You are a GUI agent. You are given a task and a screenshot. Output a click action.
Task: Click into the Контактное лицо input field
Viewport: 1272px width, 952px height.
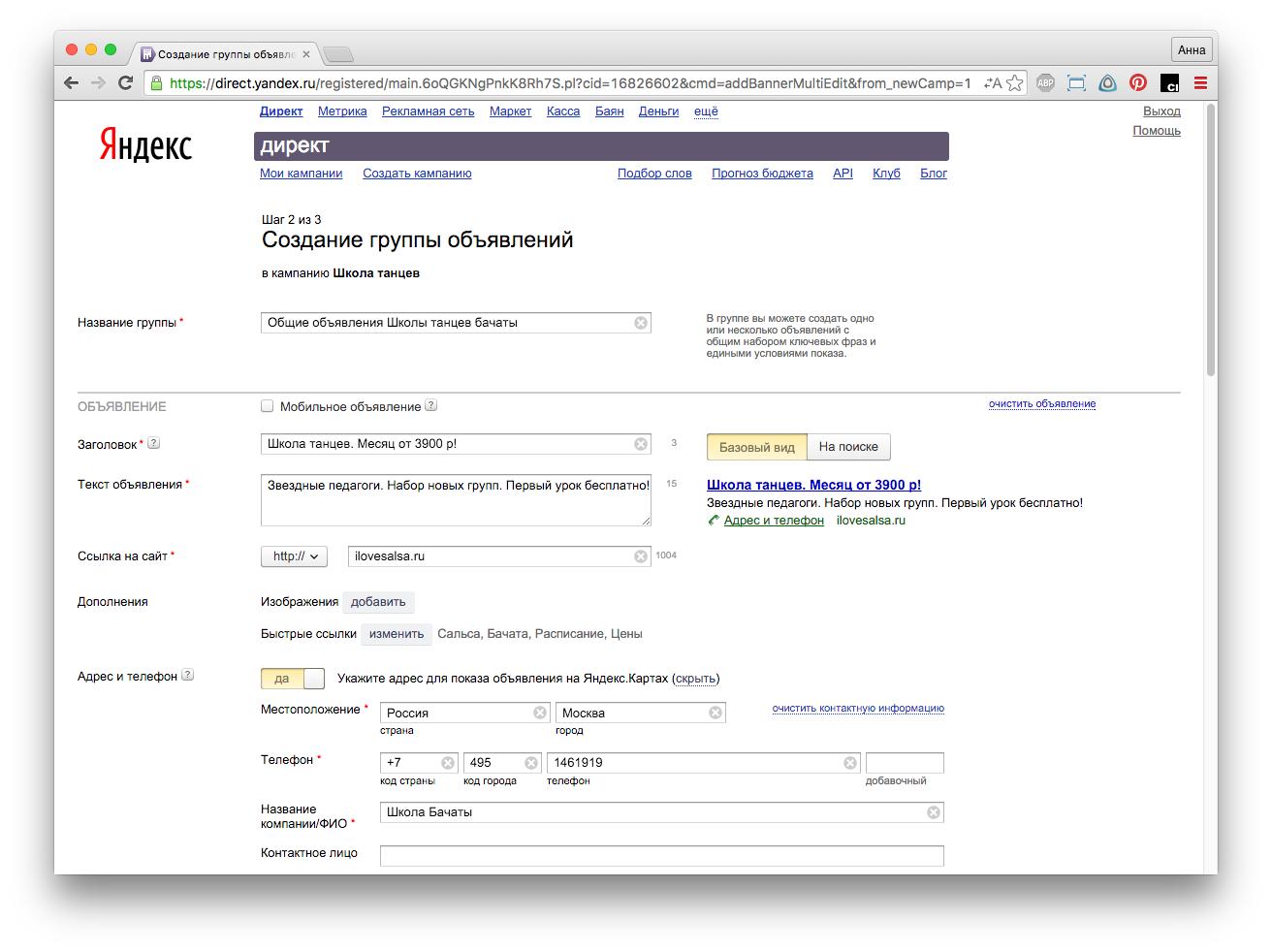pos(661,855)
